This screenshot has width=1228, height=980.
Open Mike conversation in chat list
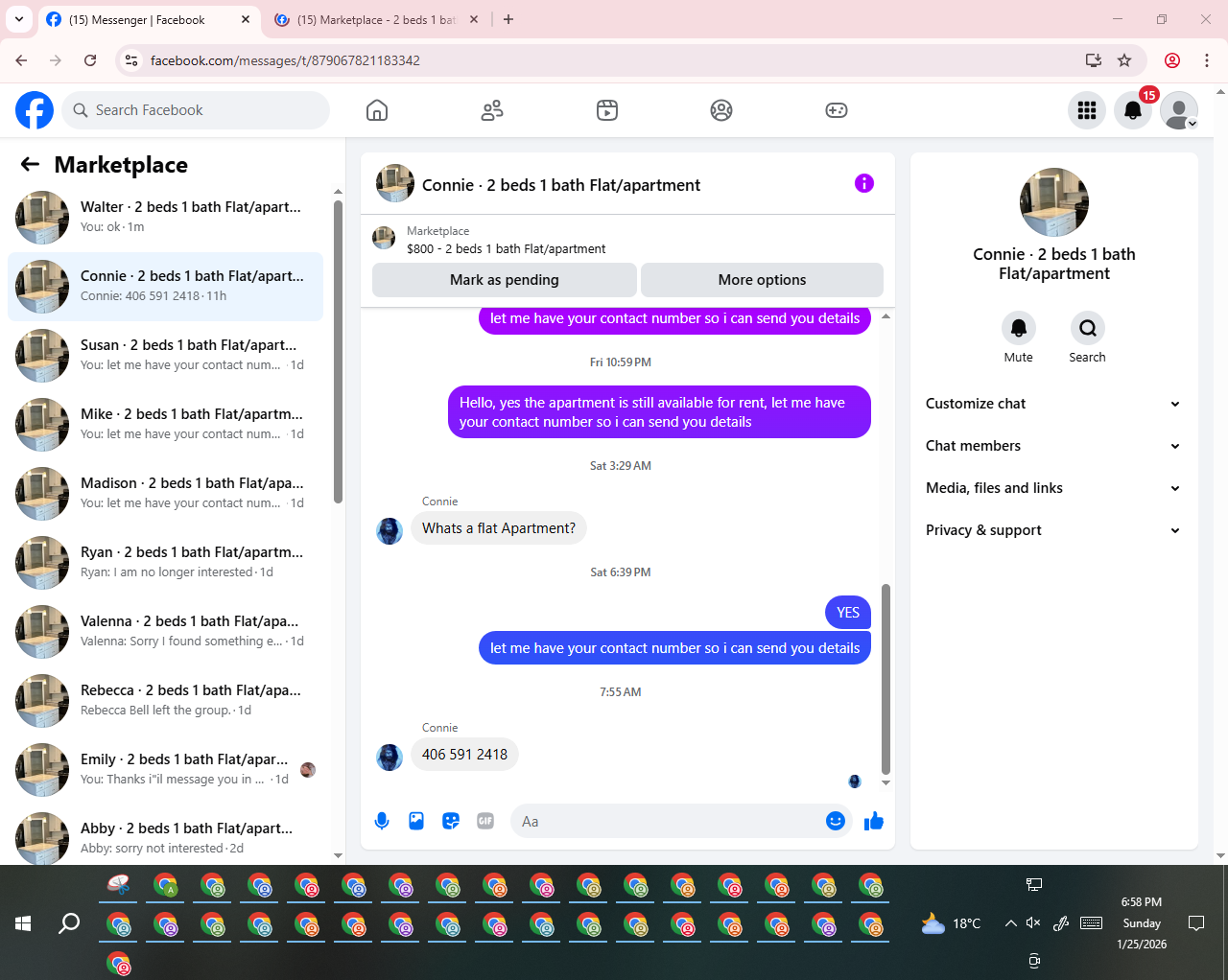tap(165, 425)
